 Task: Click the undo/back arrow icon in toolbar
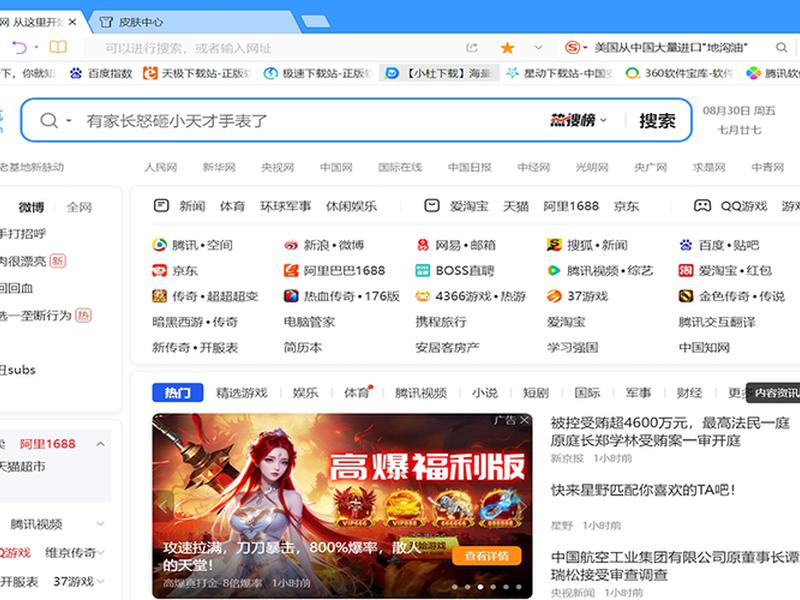19,47
